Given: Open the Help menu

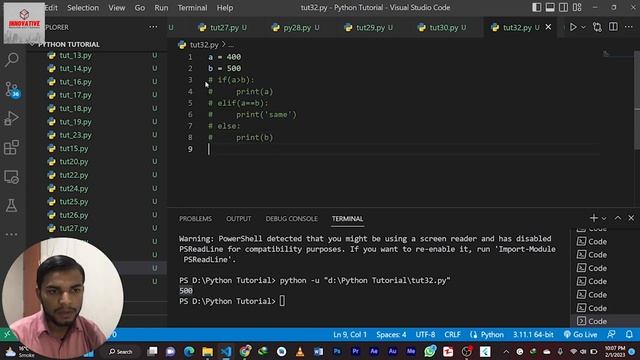Looking at the screenshot, I should click(x=225, y=7).
